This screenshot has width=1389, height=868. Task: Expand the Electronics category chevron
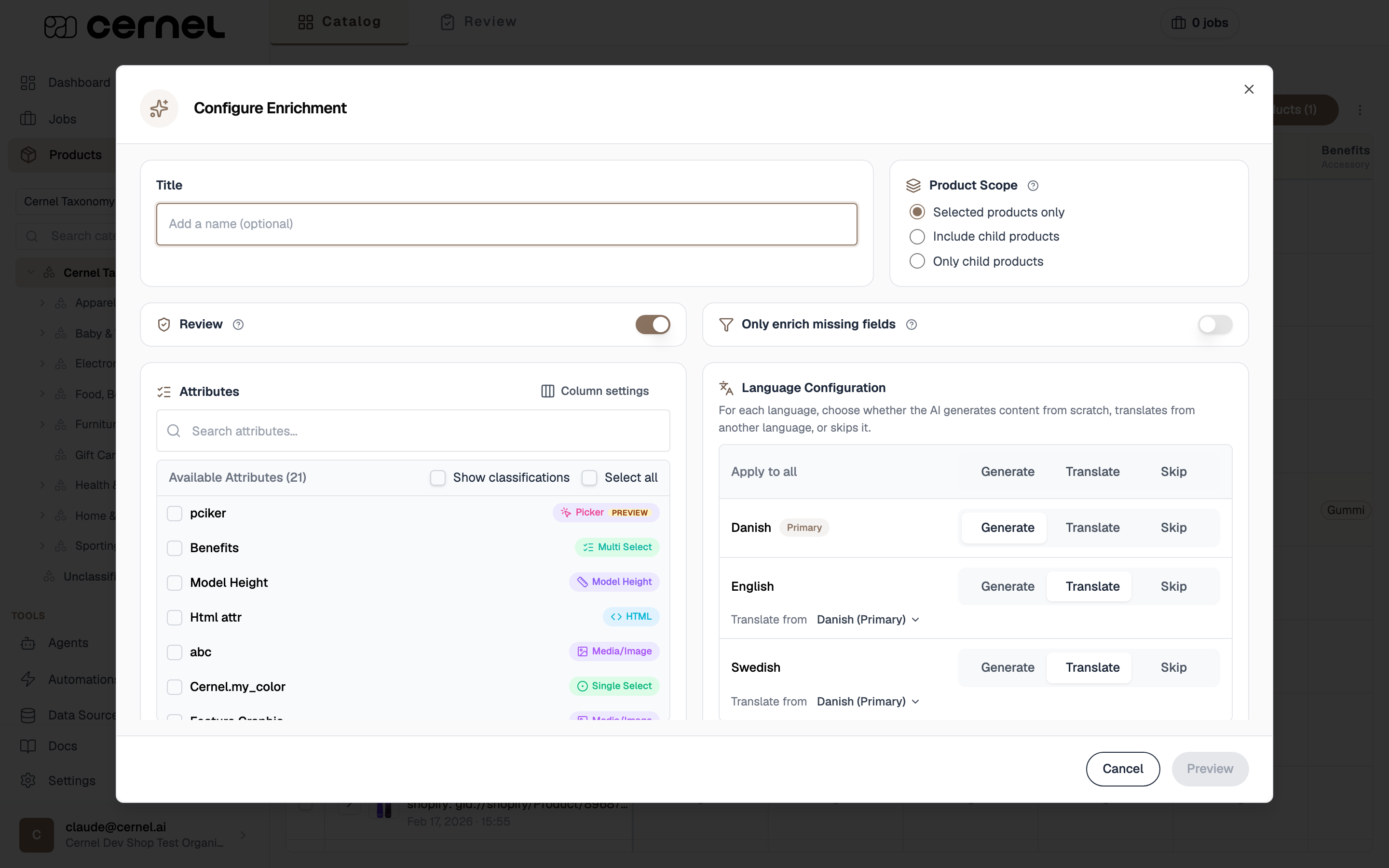click(42, 364)
